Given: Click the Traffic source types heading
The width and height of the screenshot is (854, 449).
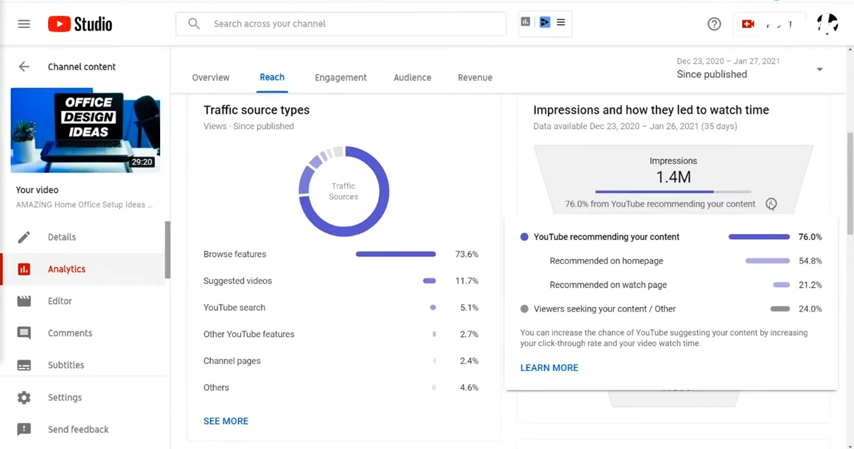Looking at the screenshot, I should click(x=257, y=110).
